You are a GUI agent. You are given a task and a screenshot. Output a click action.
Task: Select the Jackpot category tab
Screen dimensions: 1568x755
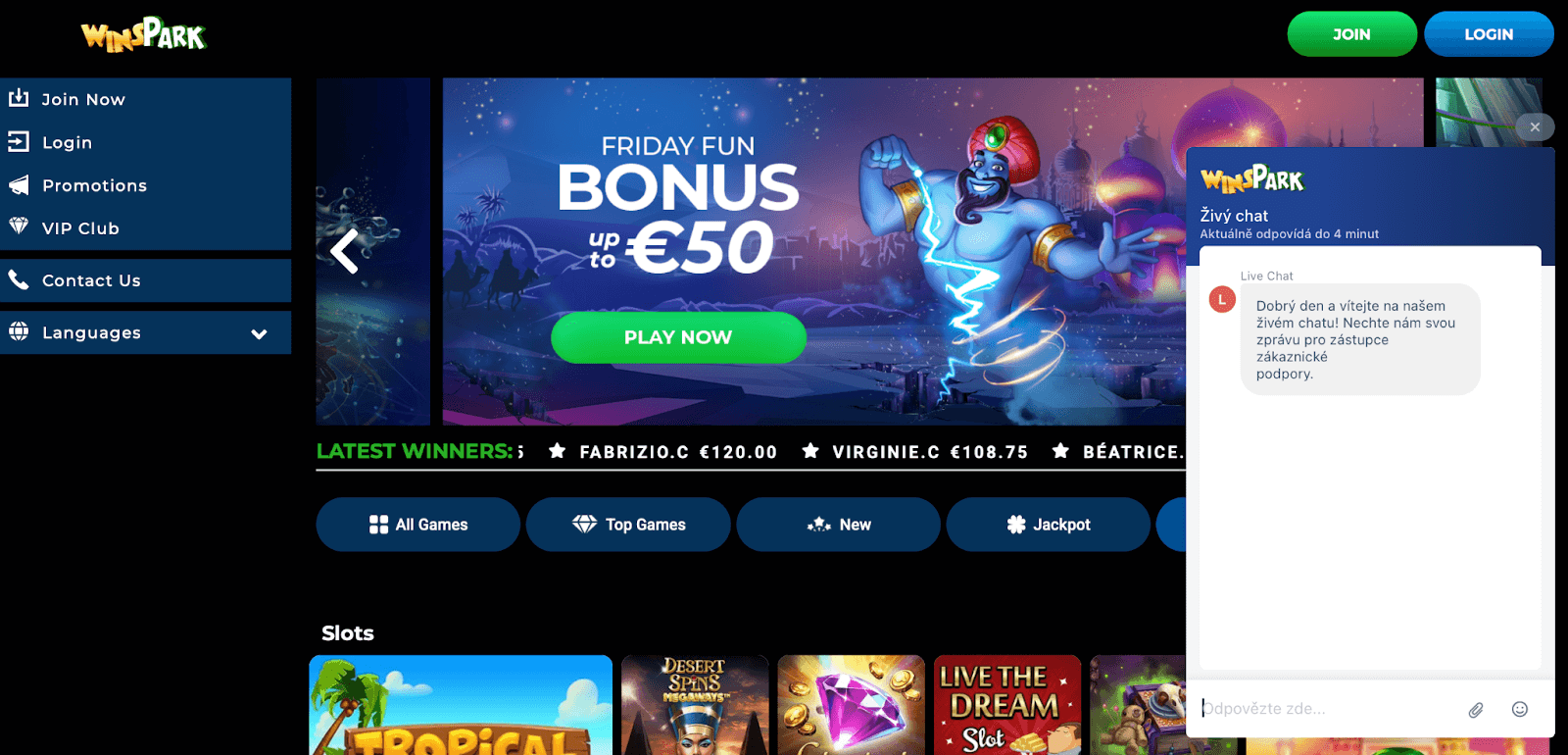coord(1049,525)
